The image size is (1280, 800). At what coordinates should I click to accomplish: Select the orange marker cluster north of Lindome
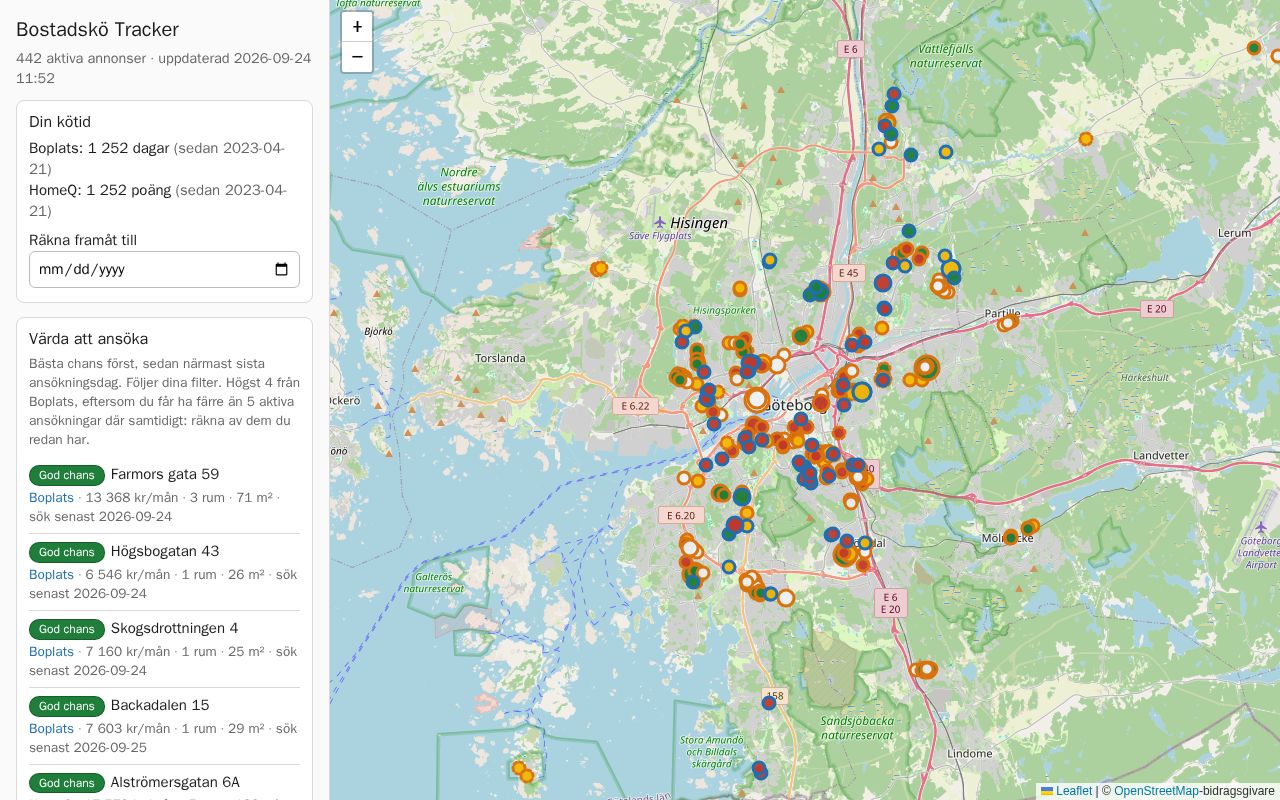tap(925, 669)
